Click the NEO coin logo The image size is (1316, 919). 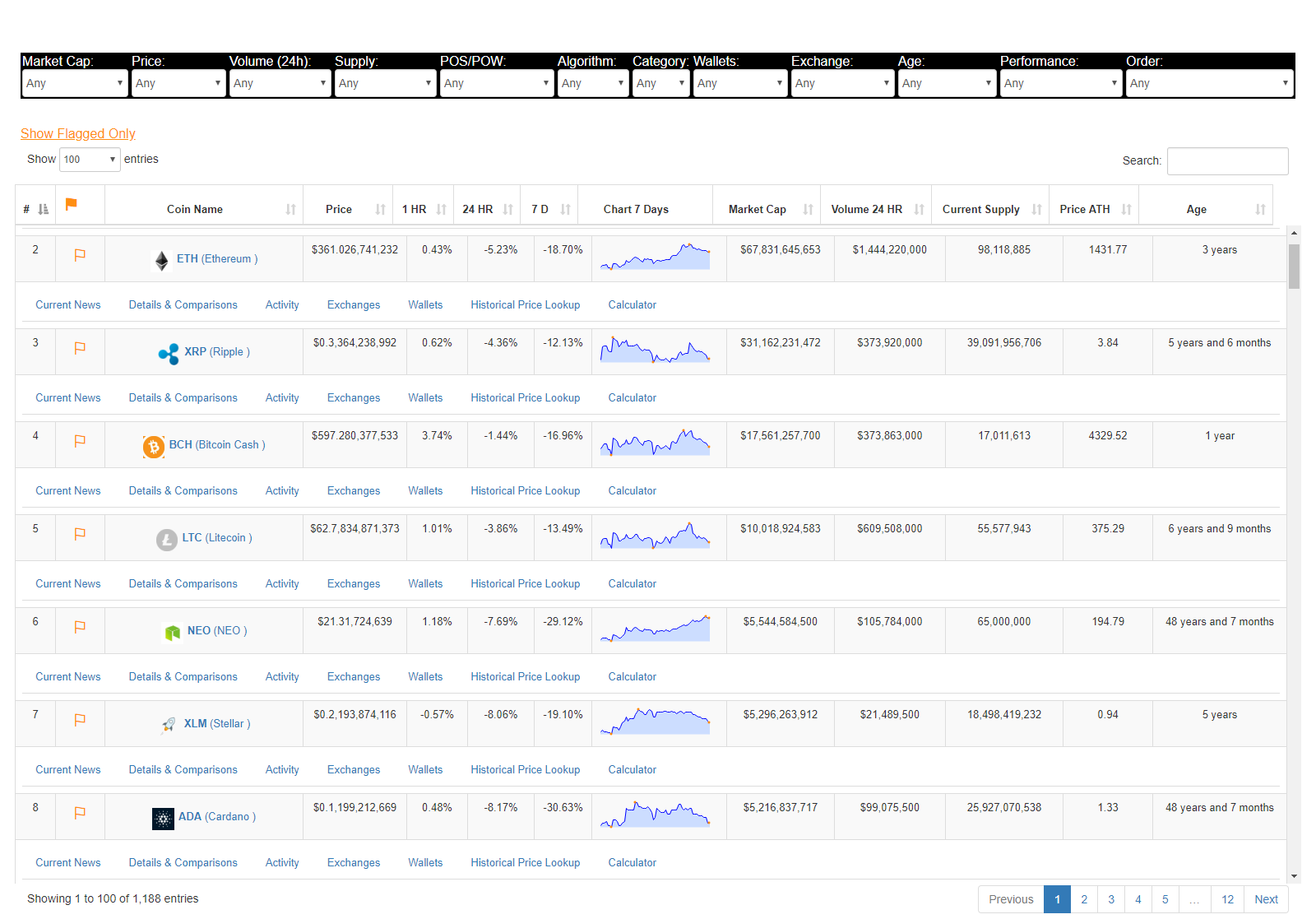(173, 633)
